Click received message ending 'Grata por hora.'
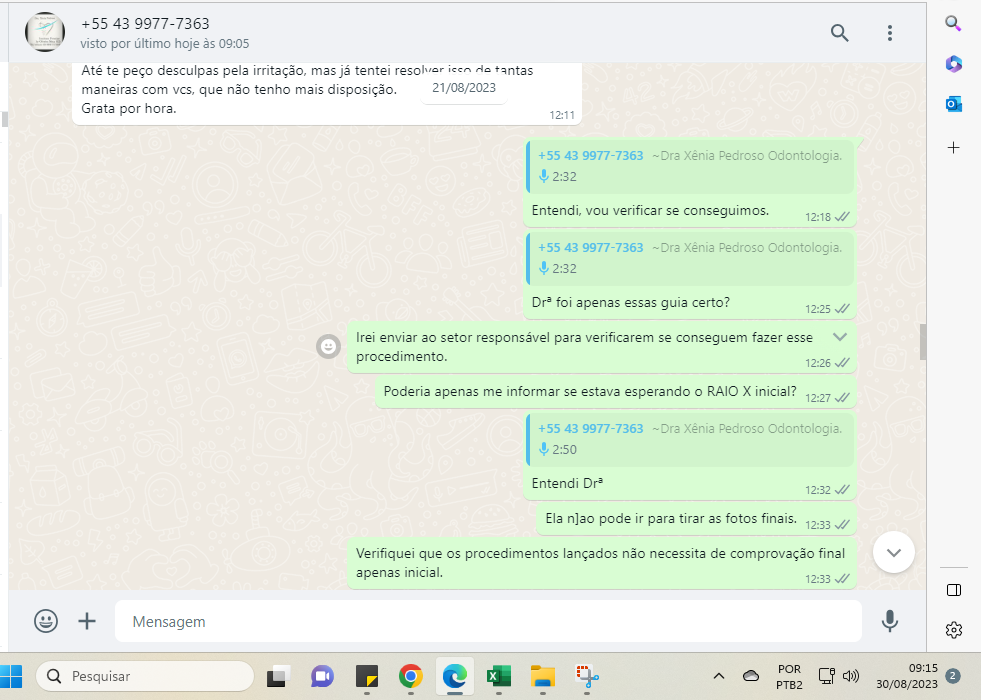 [327, 94]
